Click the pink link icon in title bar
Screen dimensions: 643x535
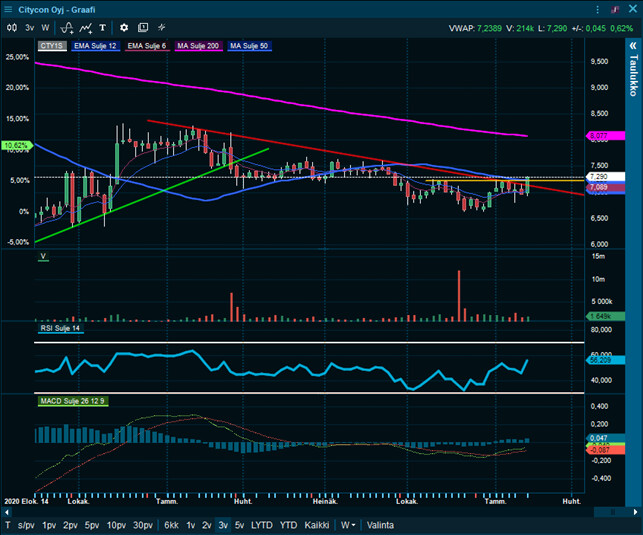click(x=613, y=9)
